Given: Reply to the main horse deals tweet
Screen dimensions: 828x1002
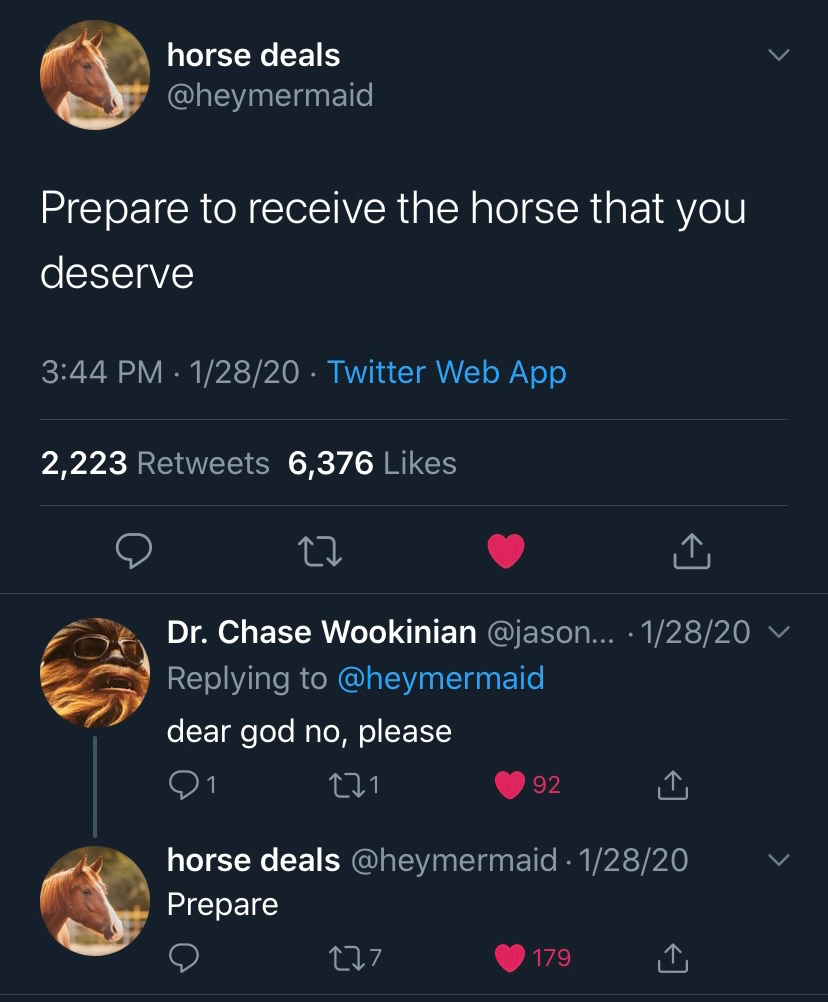Looking at the screenshot, I should click(135, 550).
